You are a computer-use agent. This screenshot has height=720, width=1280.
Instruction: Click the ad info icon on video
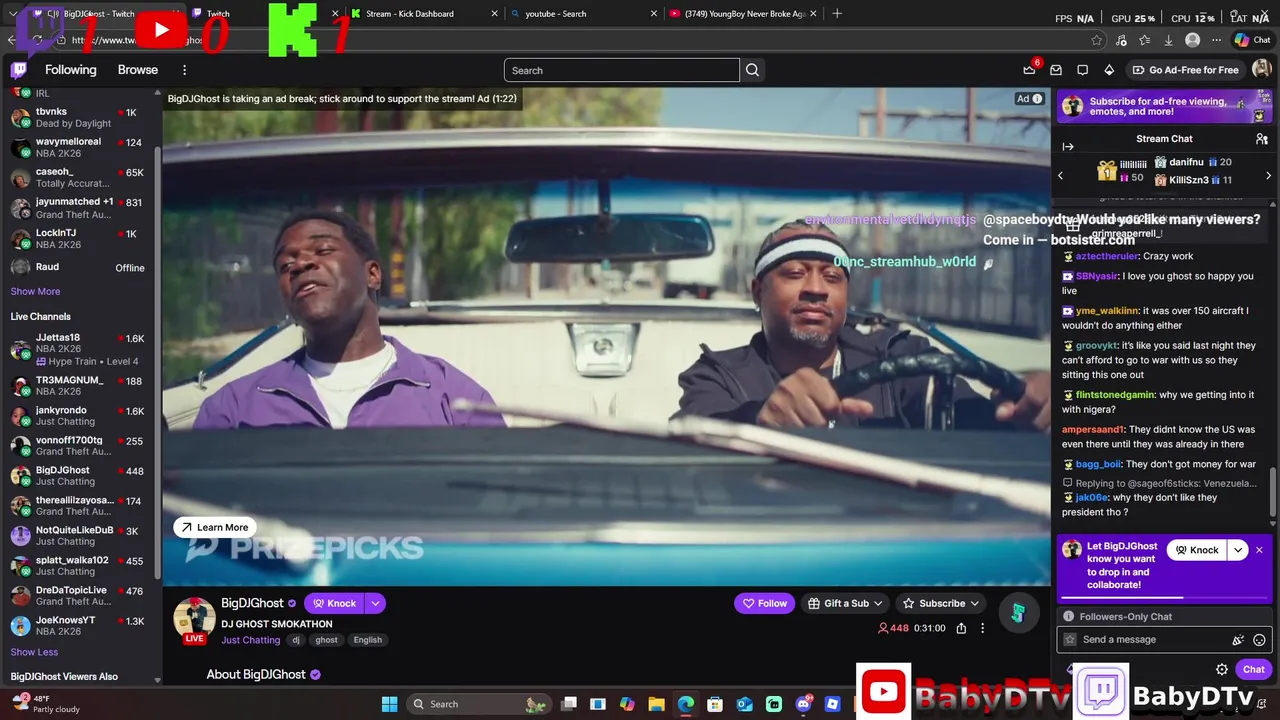1037,99
